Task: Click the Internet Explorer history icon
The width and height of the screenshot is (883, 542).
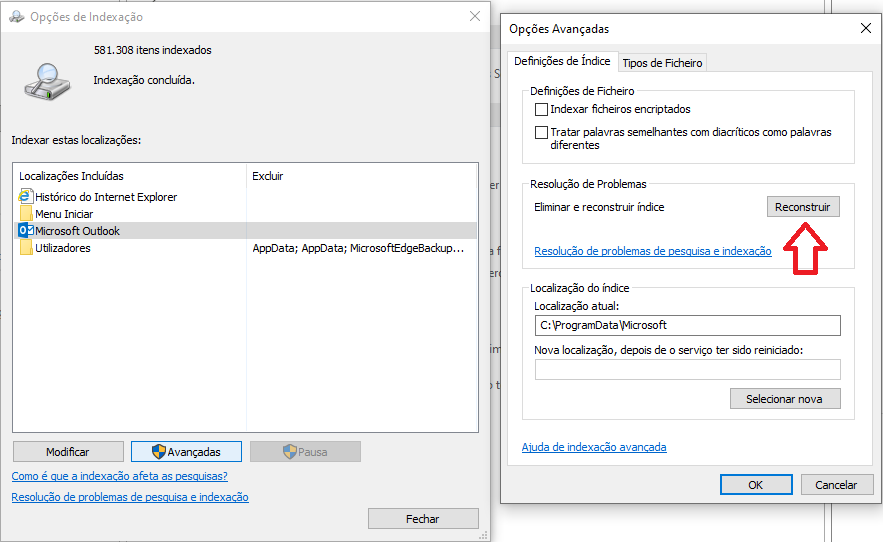Action: [x=26, y=197]
